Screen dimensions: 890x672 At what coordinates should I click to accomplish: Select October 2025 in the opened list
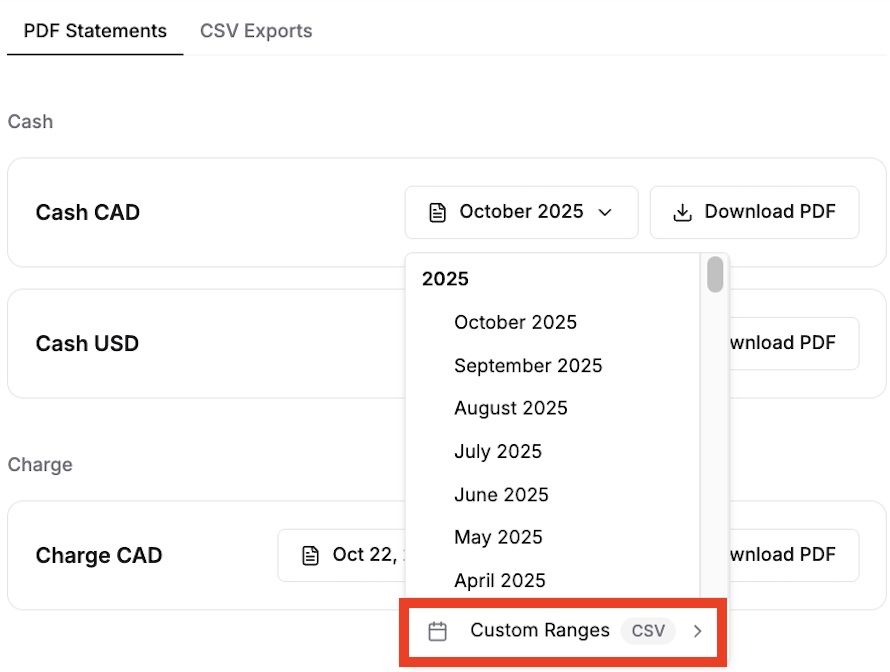coord(515,322)
